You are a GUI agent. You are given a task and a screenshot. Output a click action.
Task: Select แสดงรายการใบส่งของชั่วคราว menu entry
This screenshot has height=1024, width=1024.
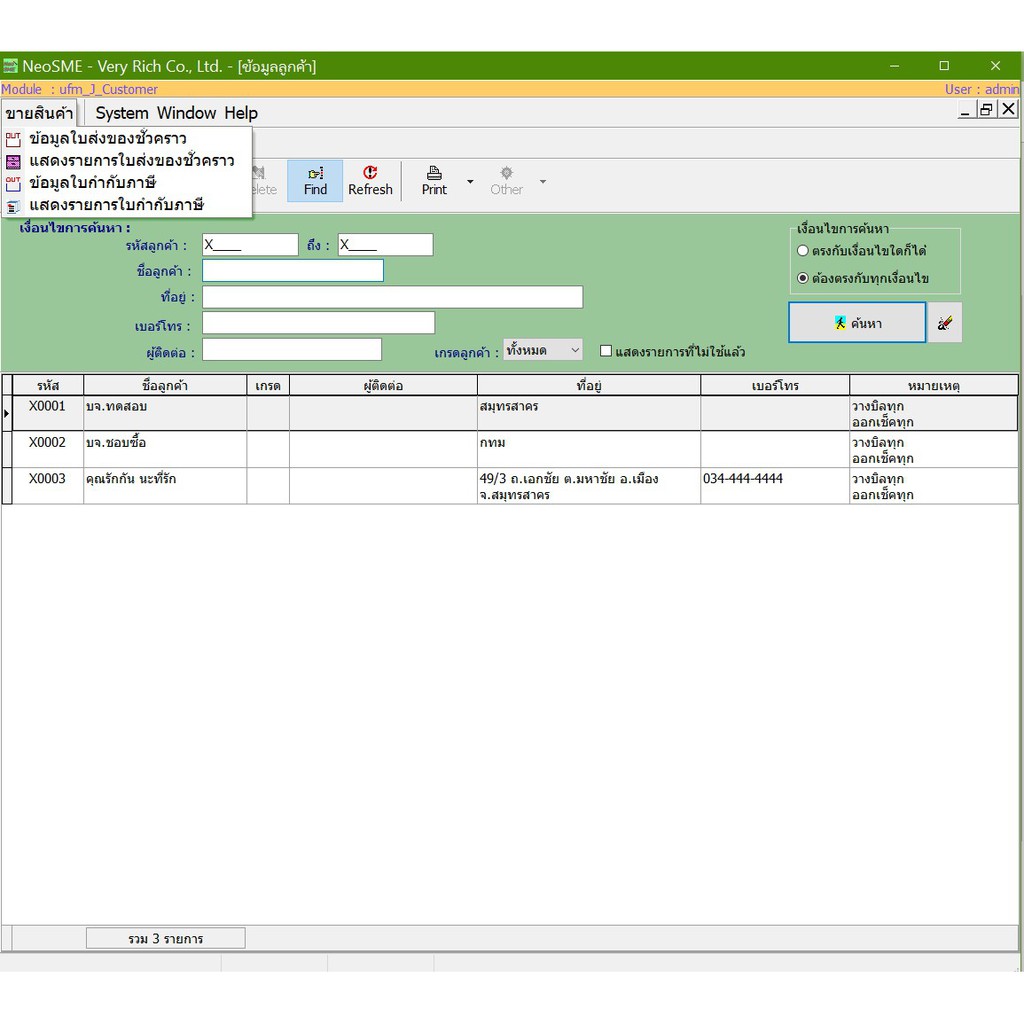coord(127,161)
